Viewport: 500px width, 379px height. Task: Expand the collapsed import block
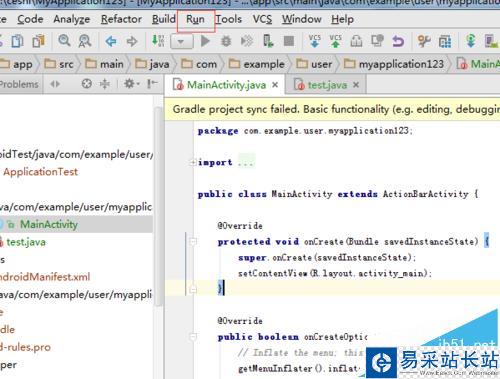pos(192,163)
